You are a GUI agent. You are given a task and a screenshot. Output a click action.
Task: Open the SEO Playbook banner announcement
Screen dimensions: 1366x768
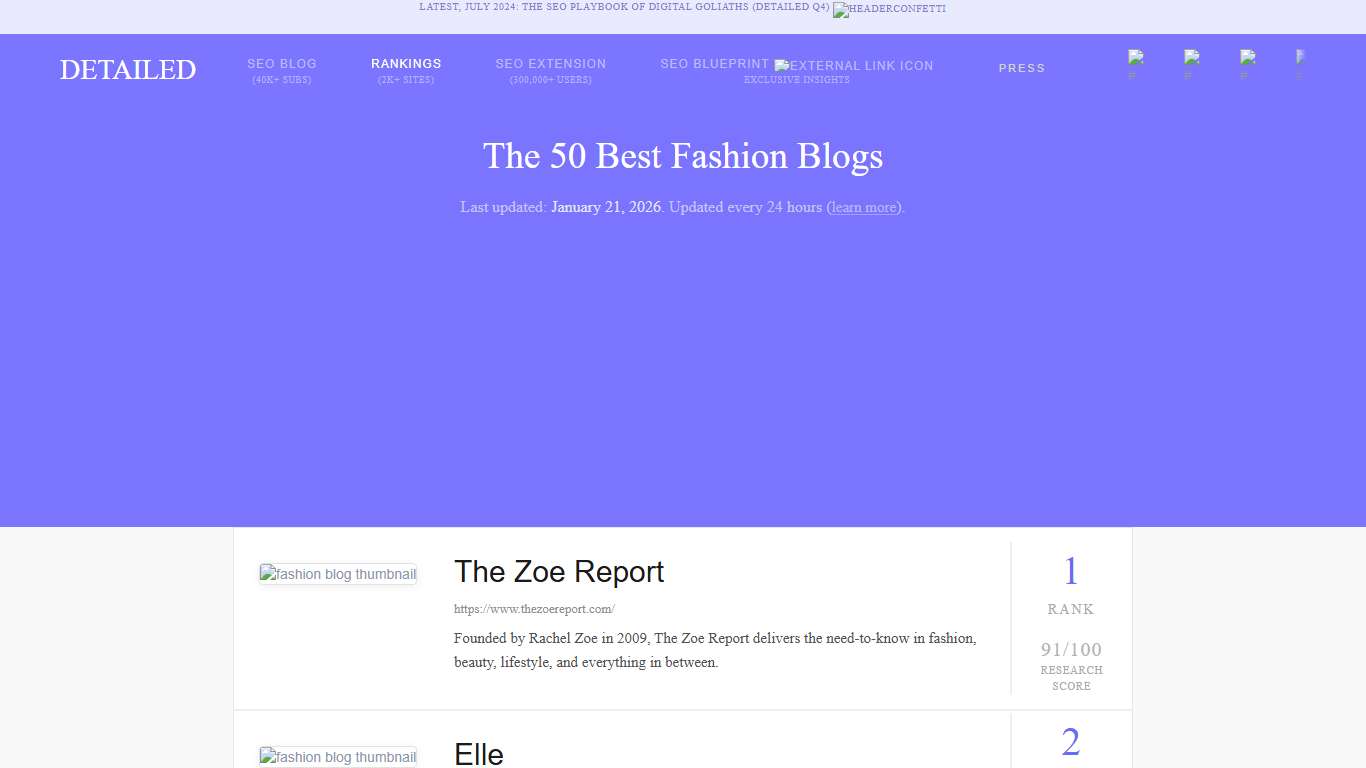(621, 7)
